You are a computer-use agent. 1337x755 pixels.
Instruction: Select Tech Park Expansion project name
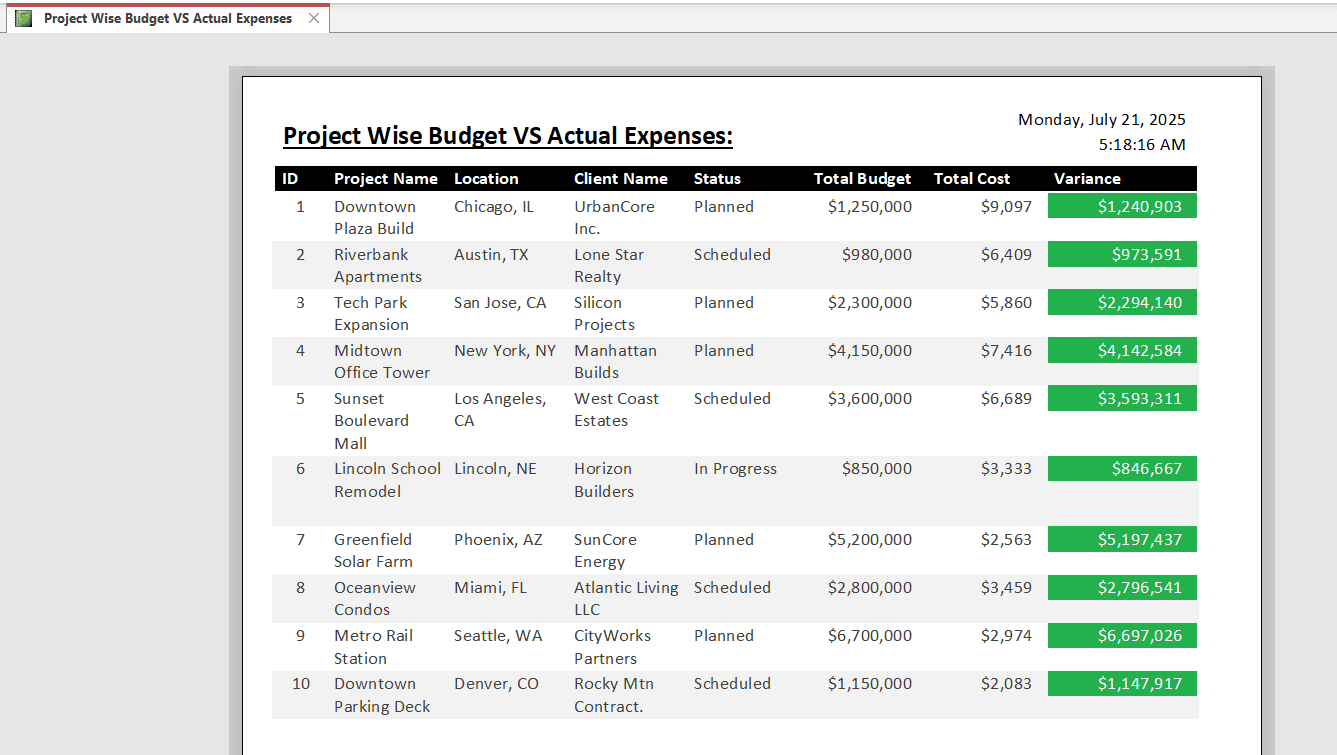point(372,313)
